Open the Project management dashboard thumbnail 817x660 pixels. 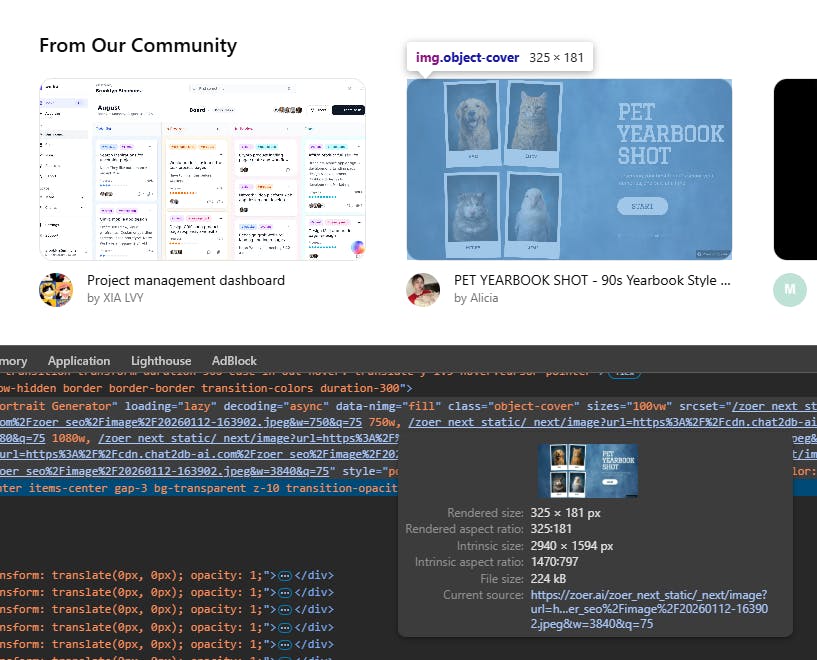click(x=203, y=169)
